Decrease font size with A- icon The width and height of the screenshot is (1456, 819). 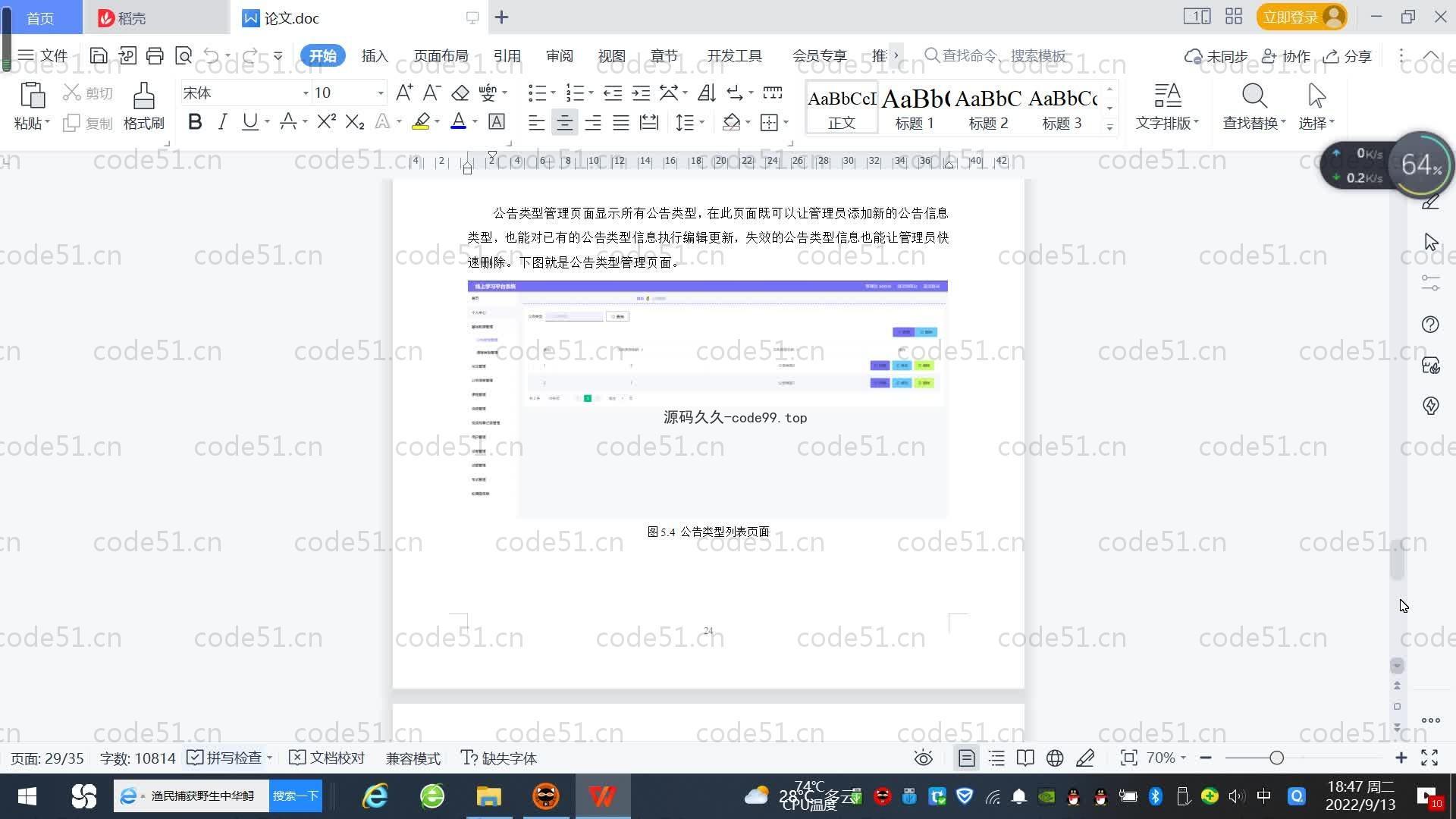pos(431,93)
